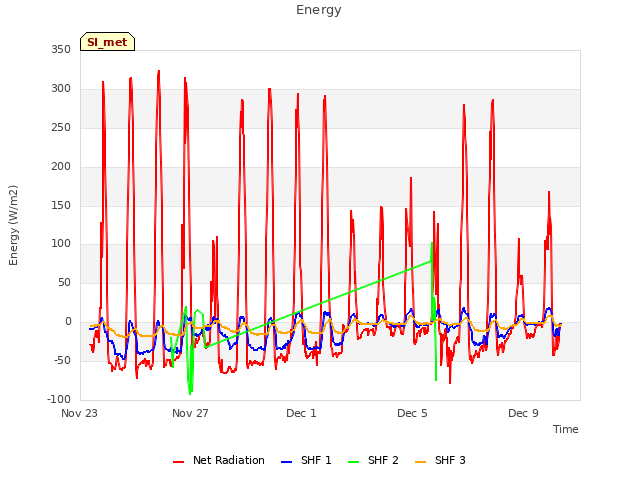Click the blue SHF 1 legend swatch
This screenshot has width=640, height=480.
287,462
